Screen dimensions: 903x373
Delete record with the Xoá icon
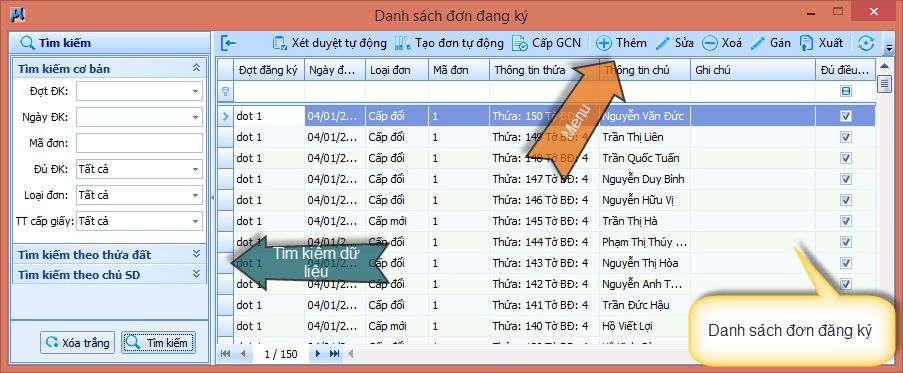710,43
